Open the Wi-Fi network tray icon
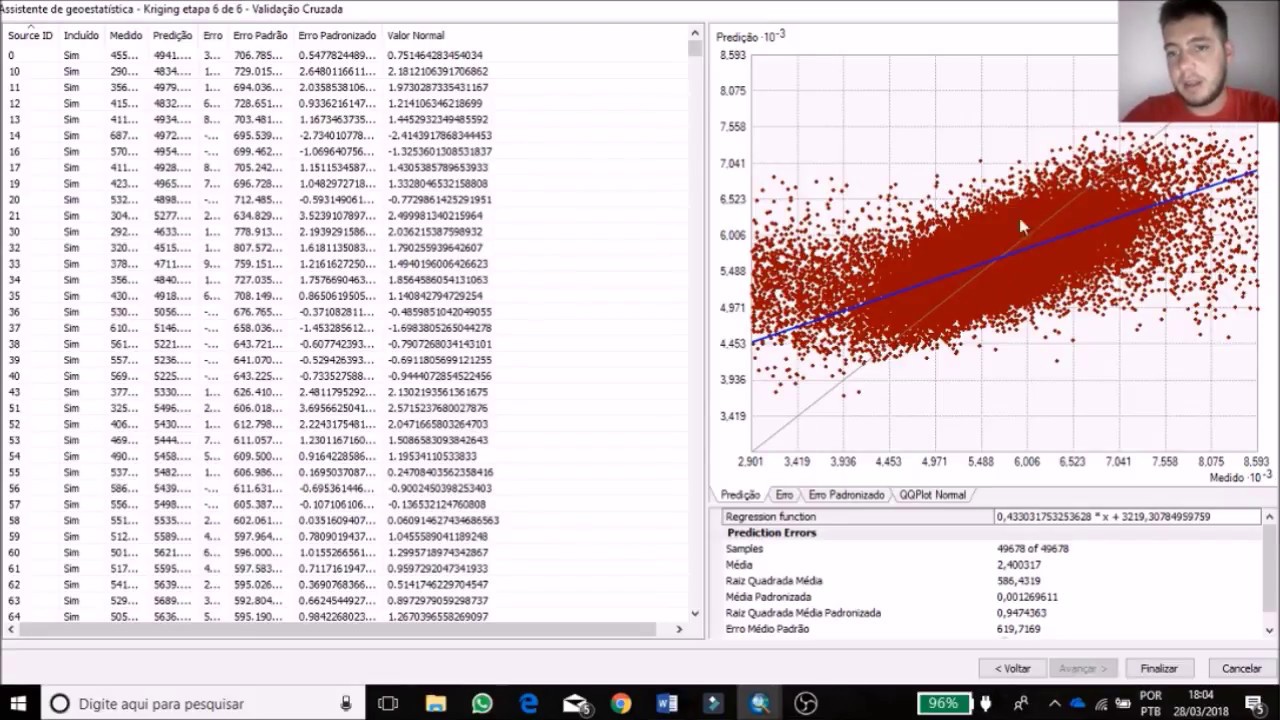This screenshot has width=1280, height=720. pyautogui.click(x=1100, y=704)
